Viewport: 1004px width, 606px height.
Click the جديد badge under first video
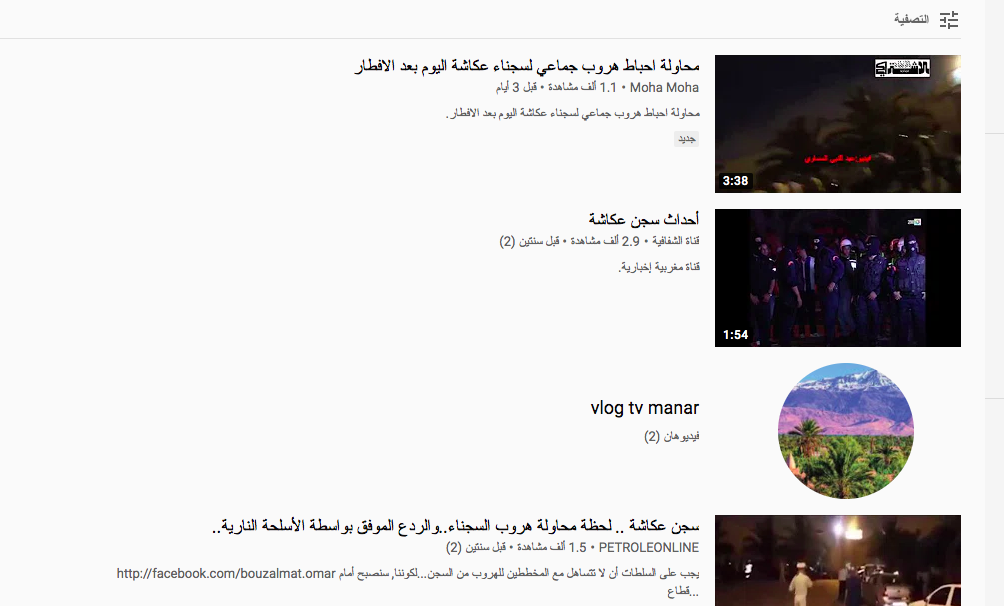click(686, 139)
